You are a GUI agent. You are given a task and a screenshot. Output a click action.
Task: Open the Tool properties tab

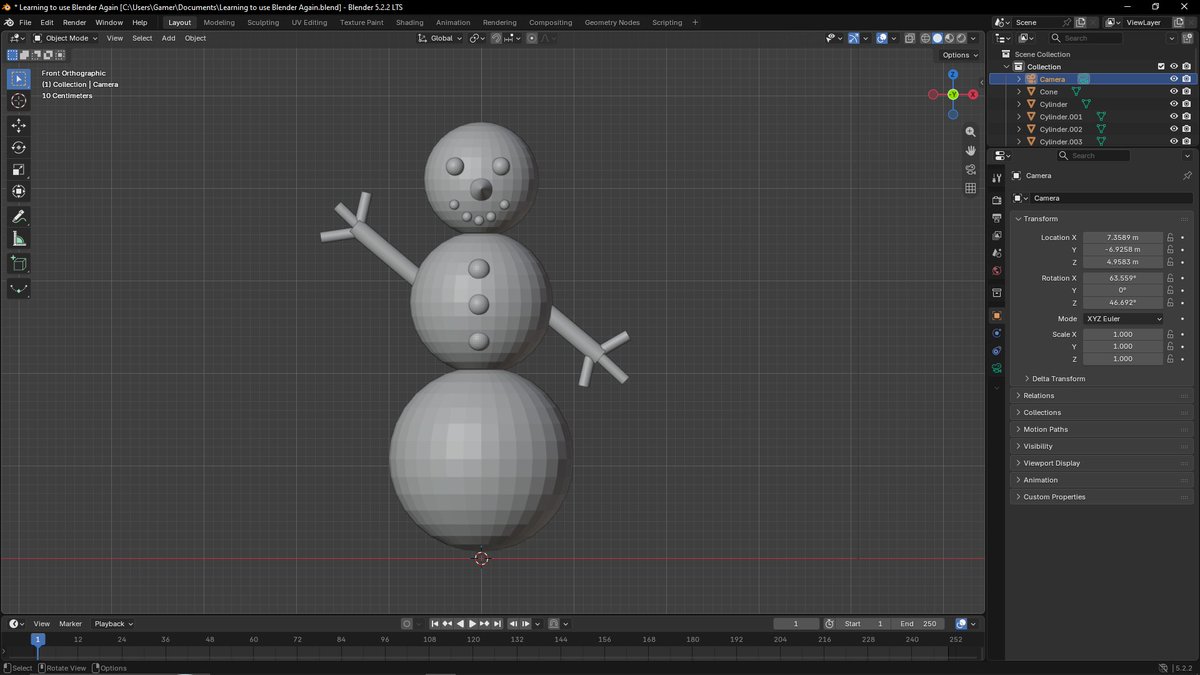[996, 177]
